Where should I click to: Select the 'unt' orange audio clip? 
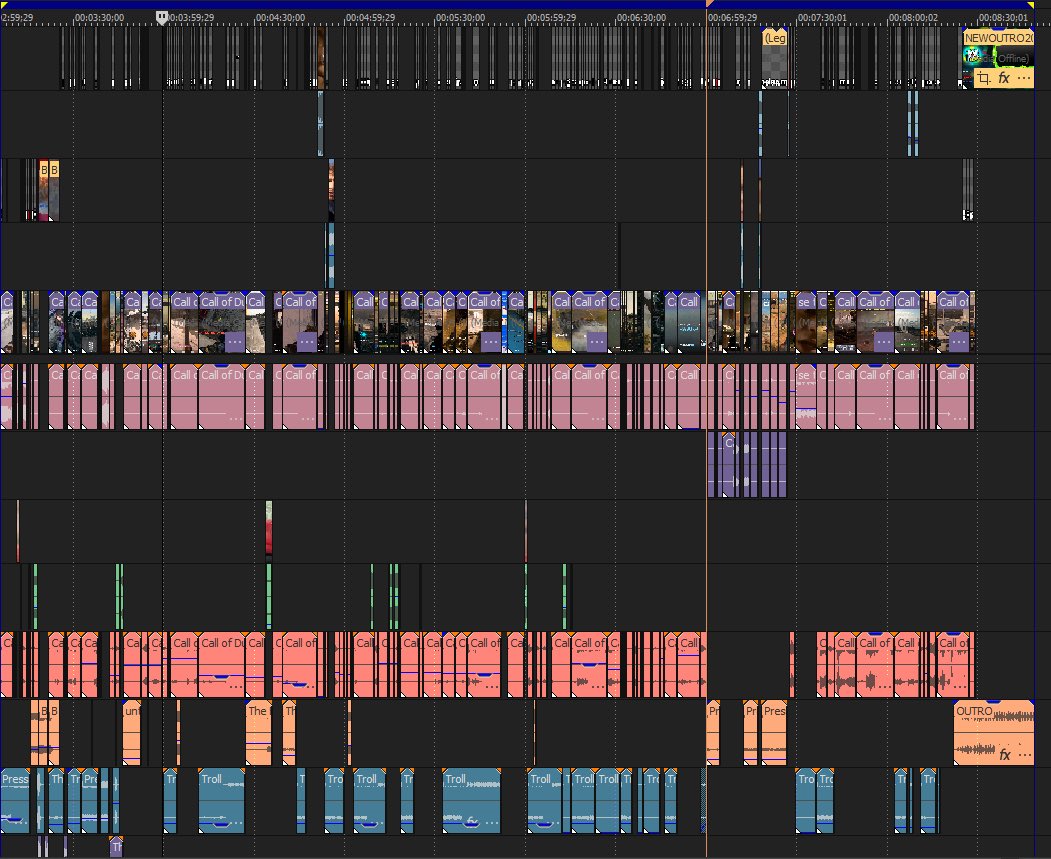coord(131,732)
